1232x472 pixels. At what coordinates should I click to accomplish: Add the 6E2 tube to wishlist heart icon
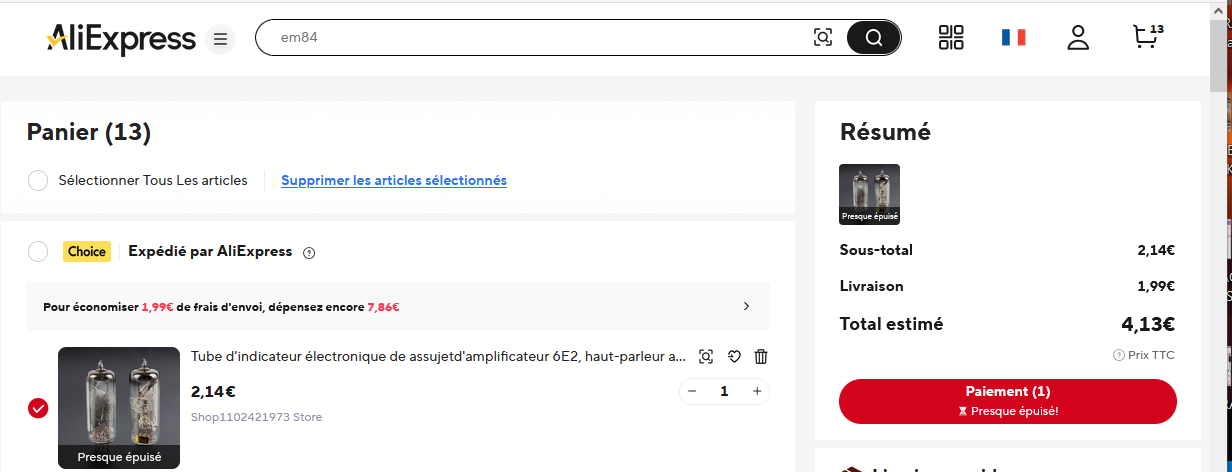pos(733,357)
